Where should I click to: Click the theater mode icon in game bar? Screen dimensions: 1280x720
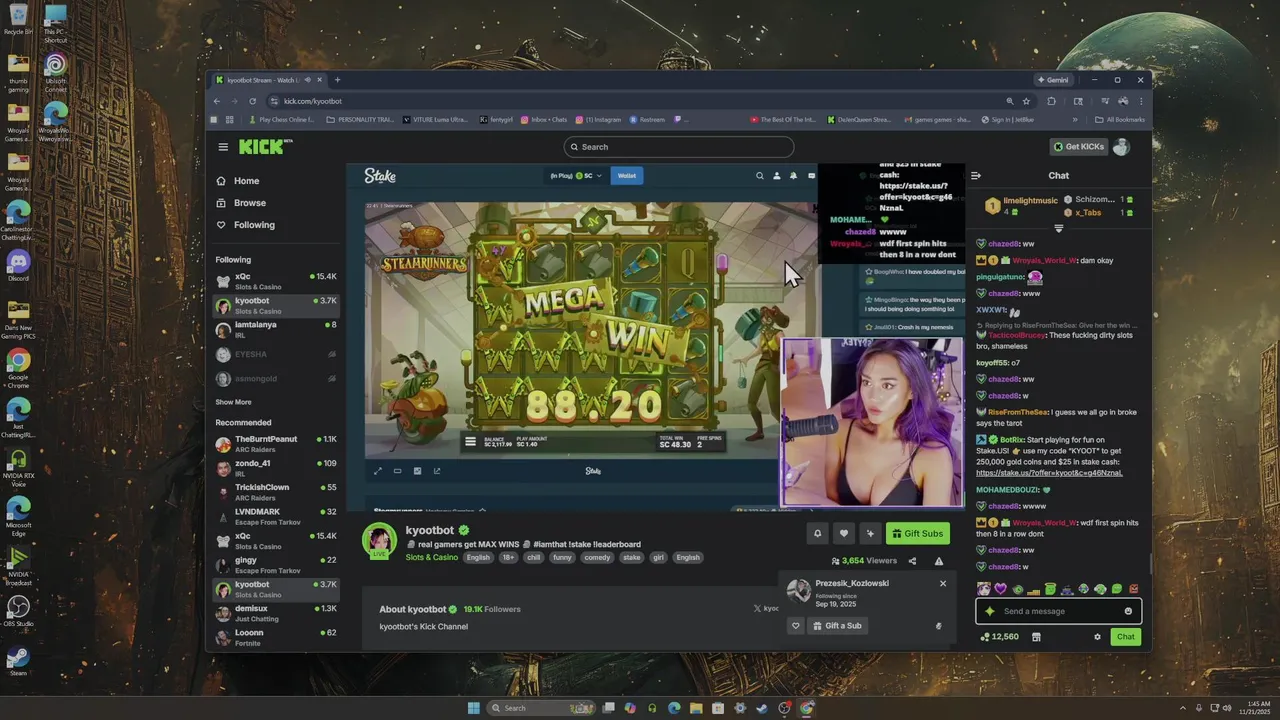pos(397,471)
